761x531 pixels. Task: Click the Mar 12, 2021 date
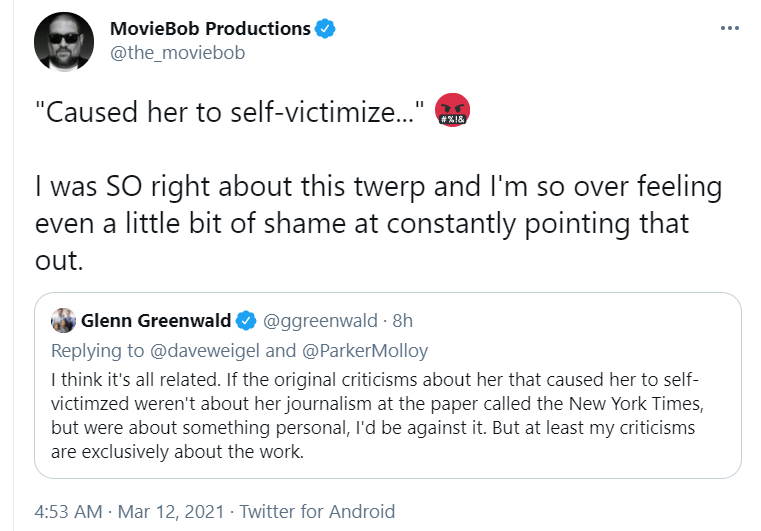coord(171,512)
